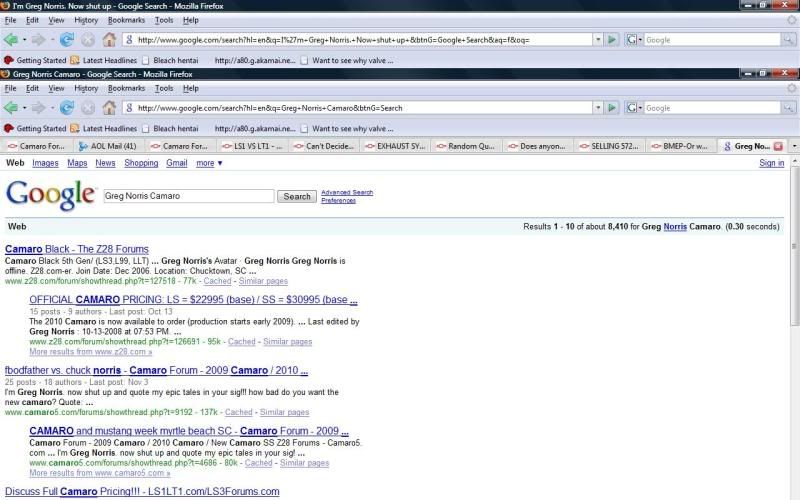The width and height of the screenshot is (800, 500).
Task: Click the Sign in link
Action: (x=771, y=163)
